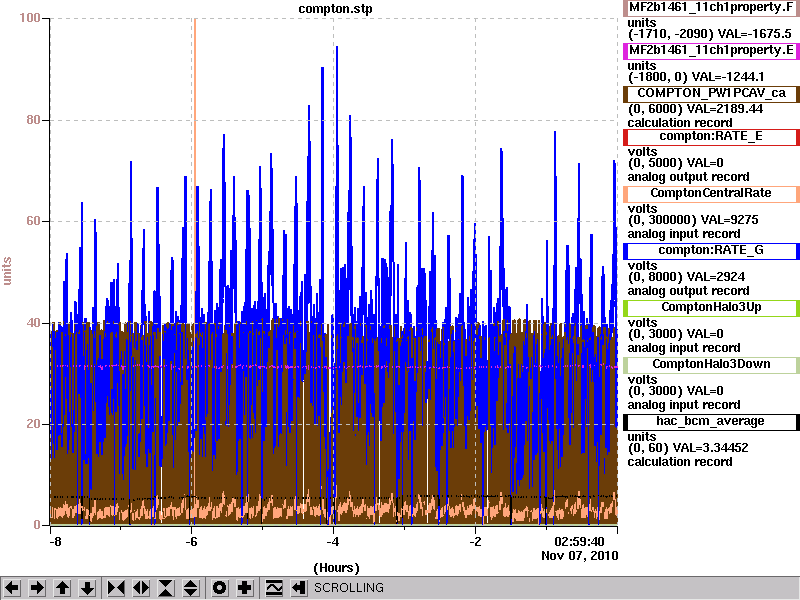Screen dimensions: 800x600
Task: Click the (Hours) x-axis label
Action: (336, 568)
